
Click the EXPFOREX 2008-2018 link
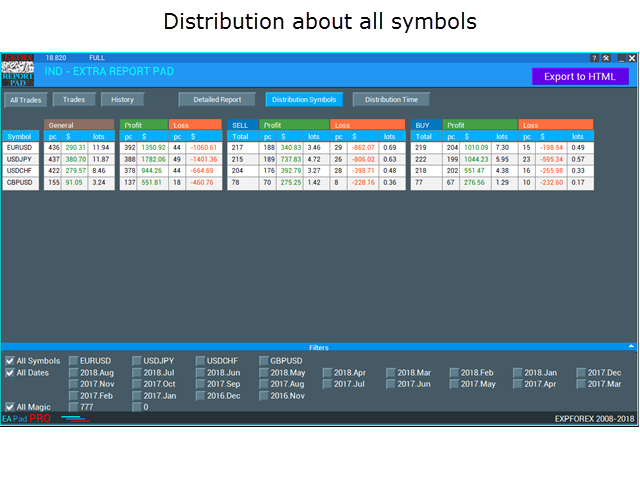click(594, 419)
